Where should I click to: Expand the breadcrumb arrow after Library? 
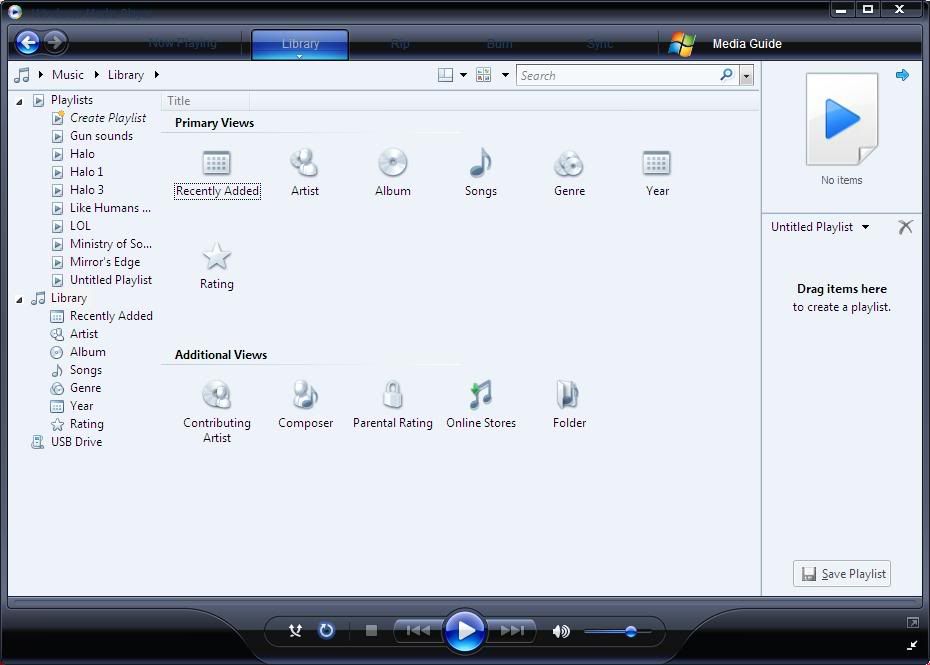pyautogui.click(x=157, y=75)
